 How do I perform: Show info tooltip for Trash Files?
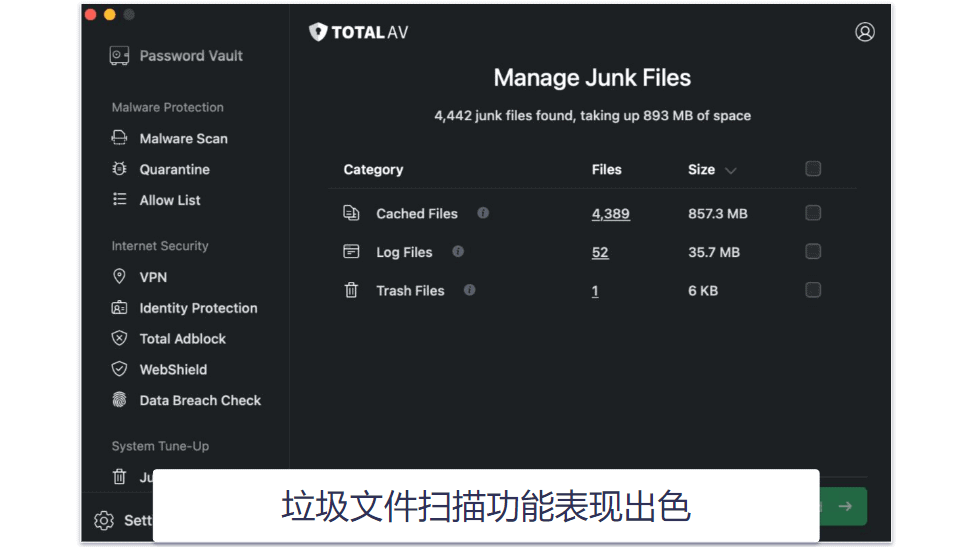point(469,290)
